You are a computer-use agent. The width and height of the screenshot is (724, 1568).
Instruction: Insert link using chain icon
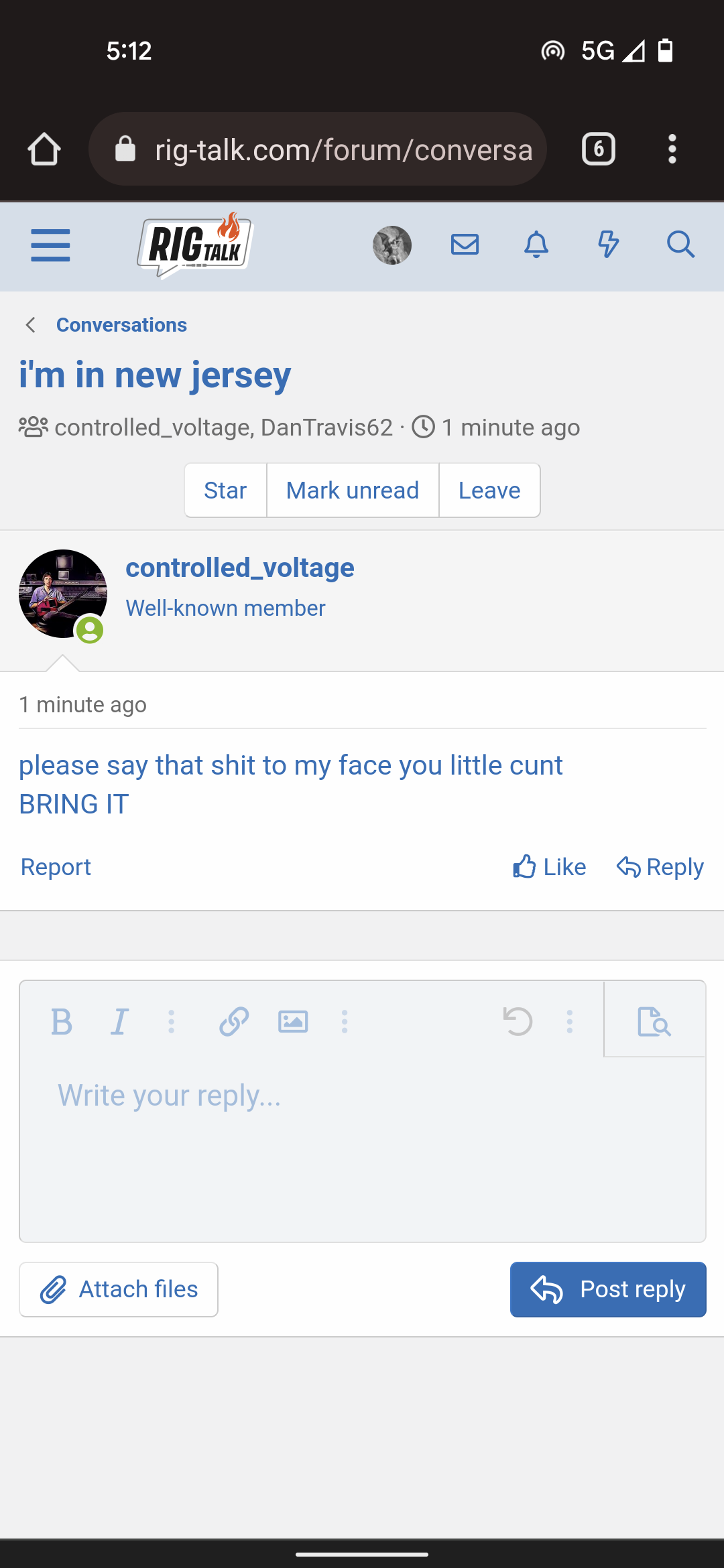click(234, 1022)
